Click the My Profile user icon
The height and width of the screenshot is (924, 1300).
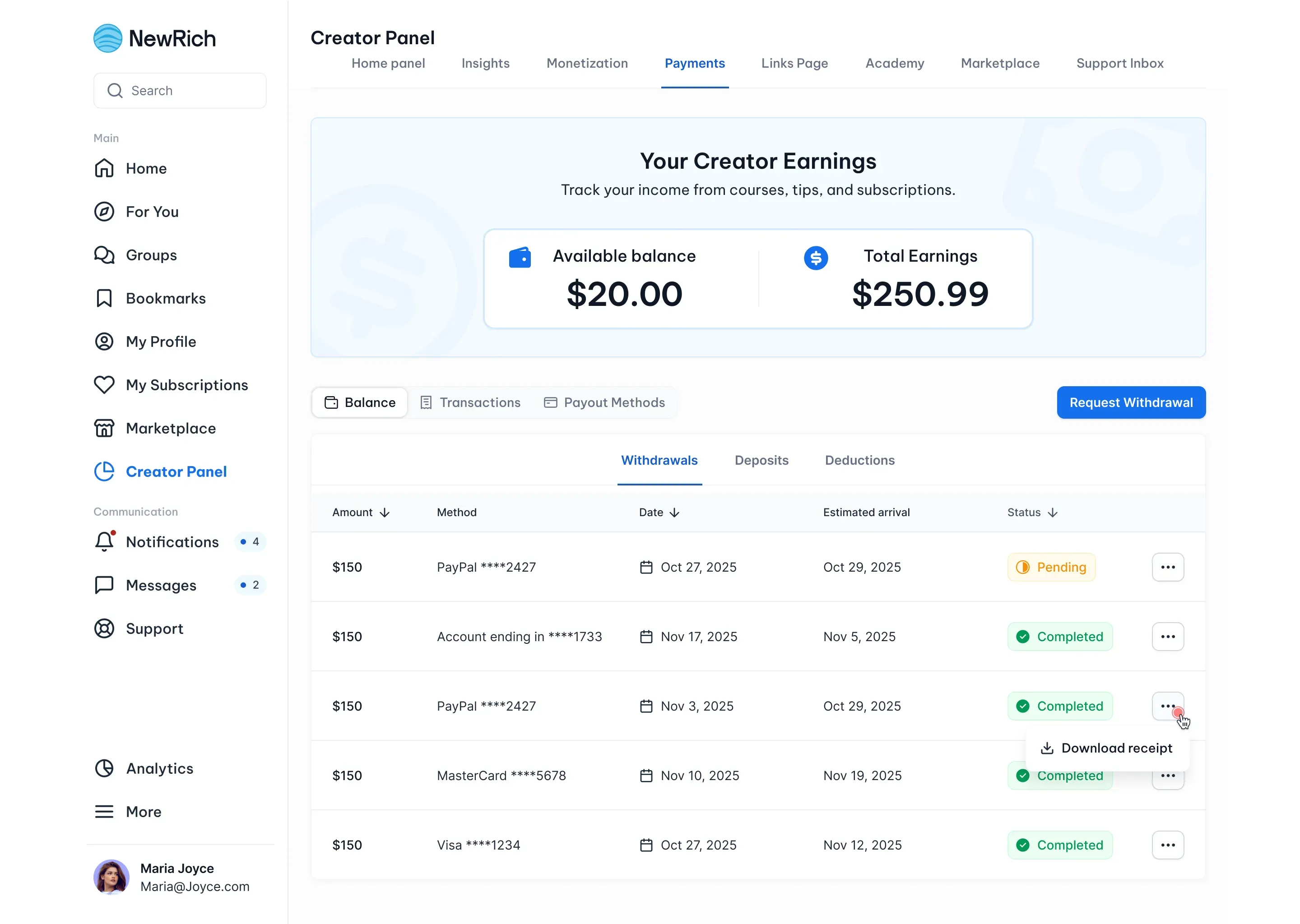[104, 342]
